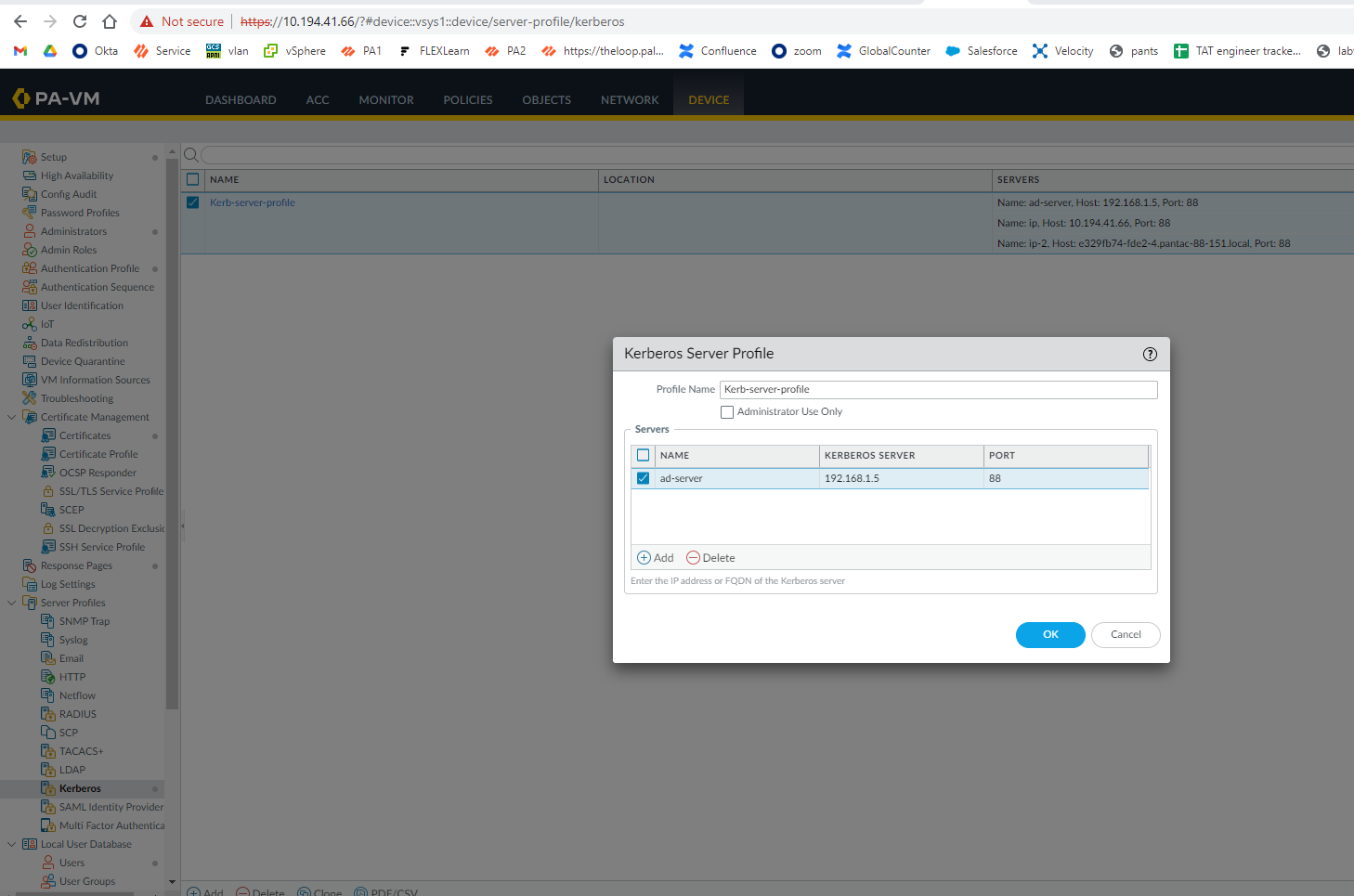Click the browser address bar URL
The height and width of the screenshot is (896, 1354).
click(433, 21)
